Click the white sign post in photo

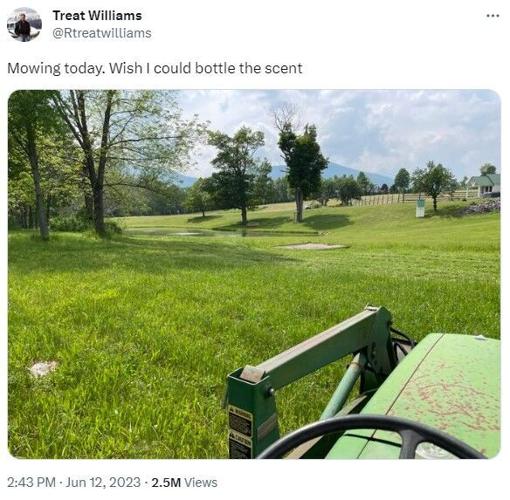[x=421, y=208]
